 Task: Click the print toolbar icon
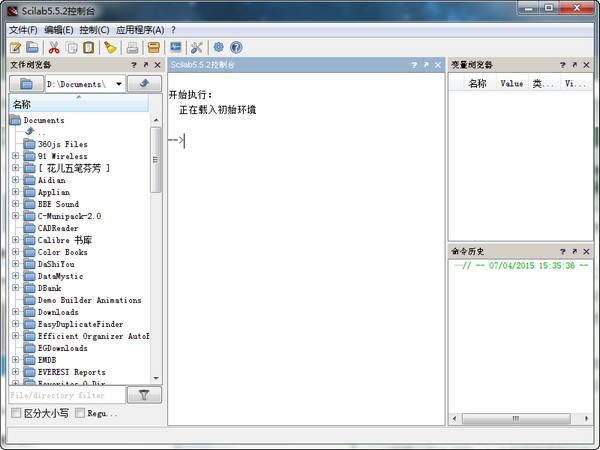[132, 47]
